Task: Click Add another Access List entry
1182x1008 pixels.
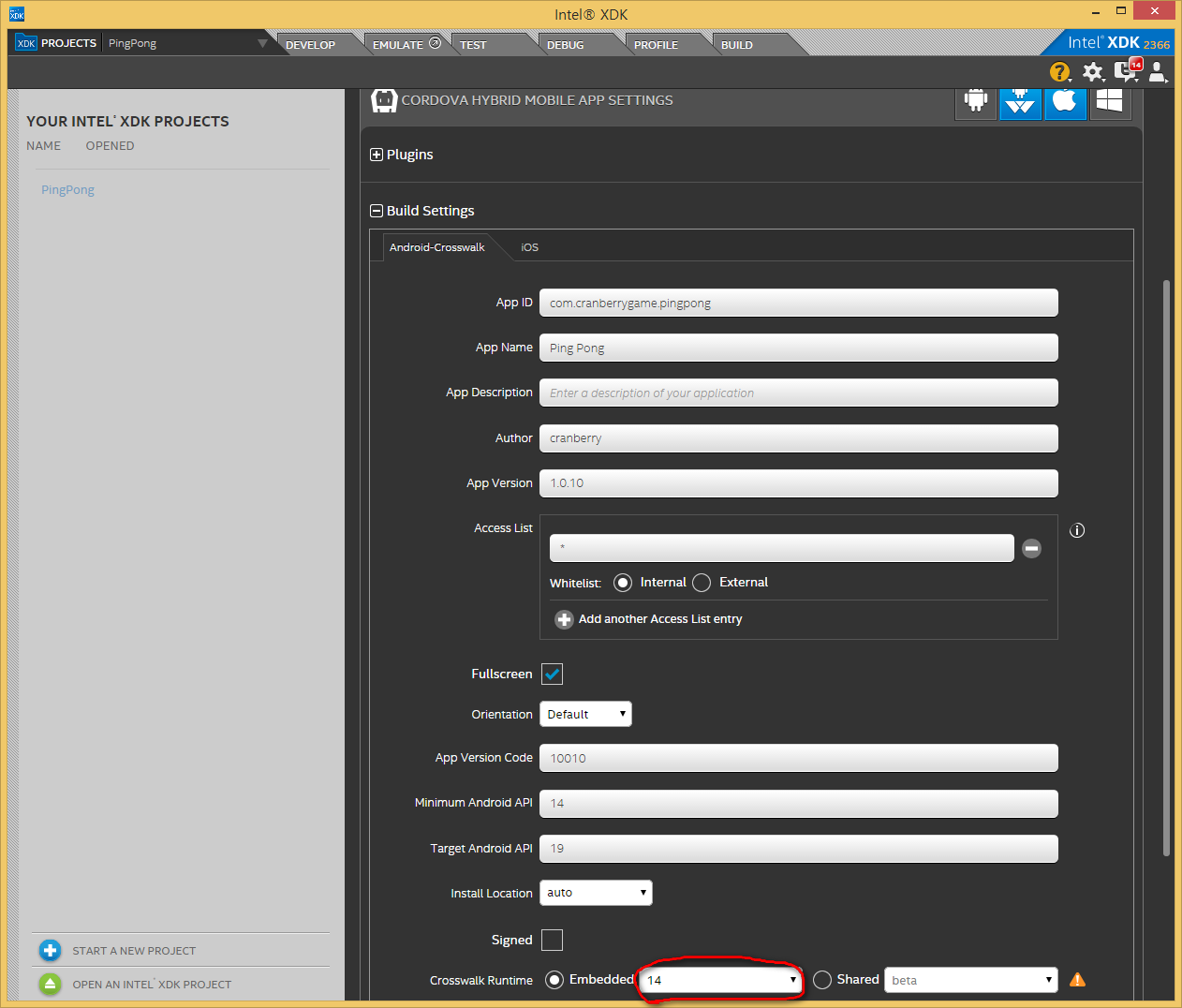Action: coord(660,619)
